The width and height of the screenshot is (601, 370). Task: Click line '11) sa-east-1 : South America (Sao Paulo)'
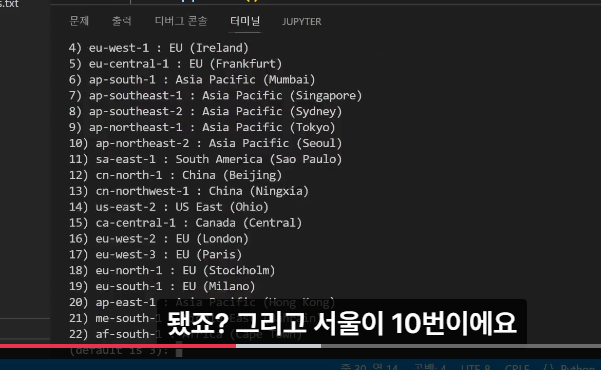(205, 159)
